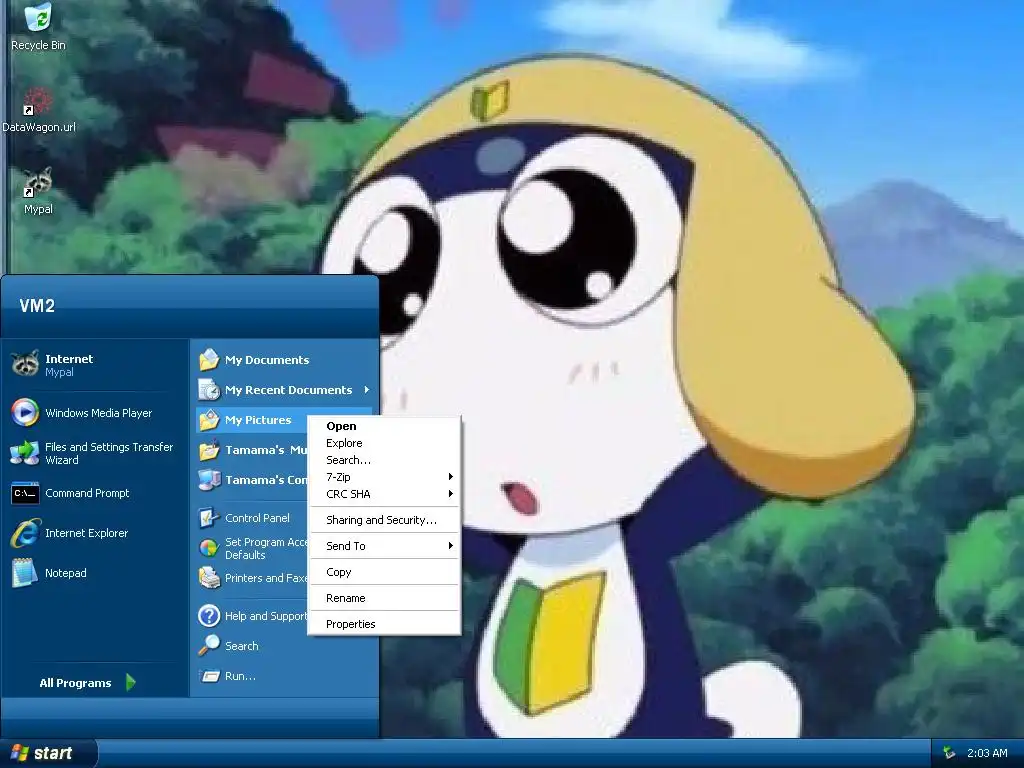Open the Recycle Bin desktop icon

(38, 18)
